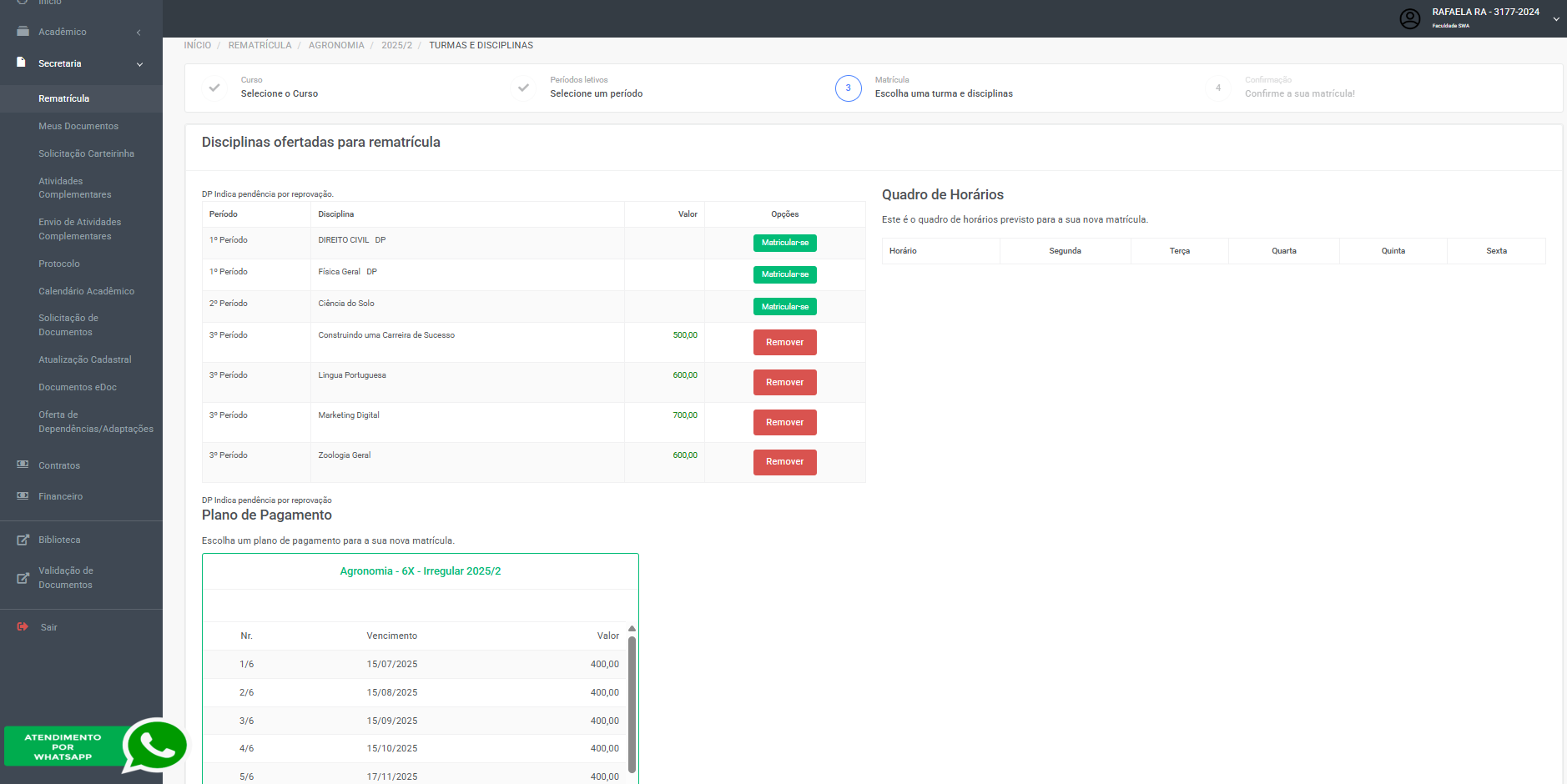The image size is (1567, 784).
Task: Click the 700,00 value for Marketing Digital
Action: pos(685,415)
